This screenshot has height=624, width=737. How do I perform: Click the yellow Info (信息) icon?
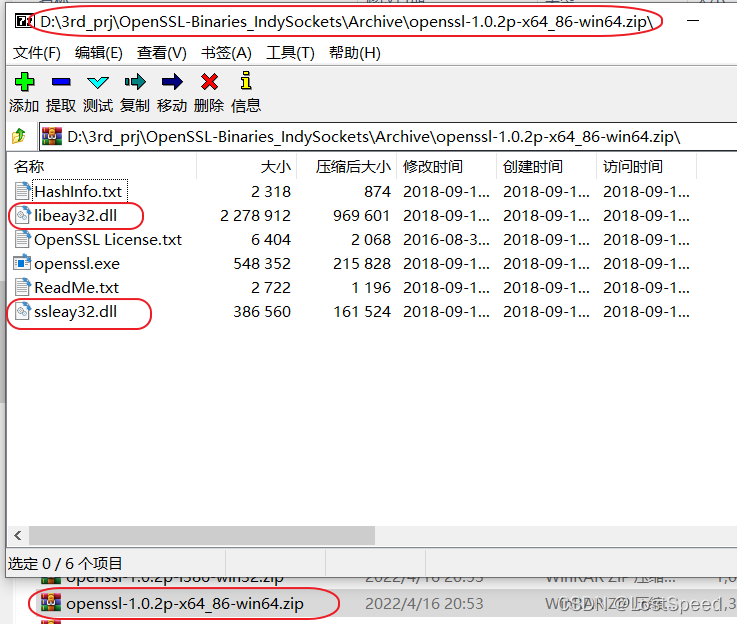pyautogui.click(x=246, y=83)
